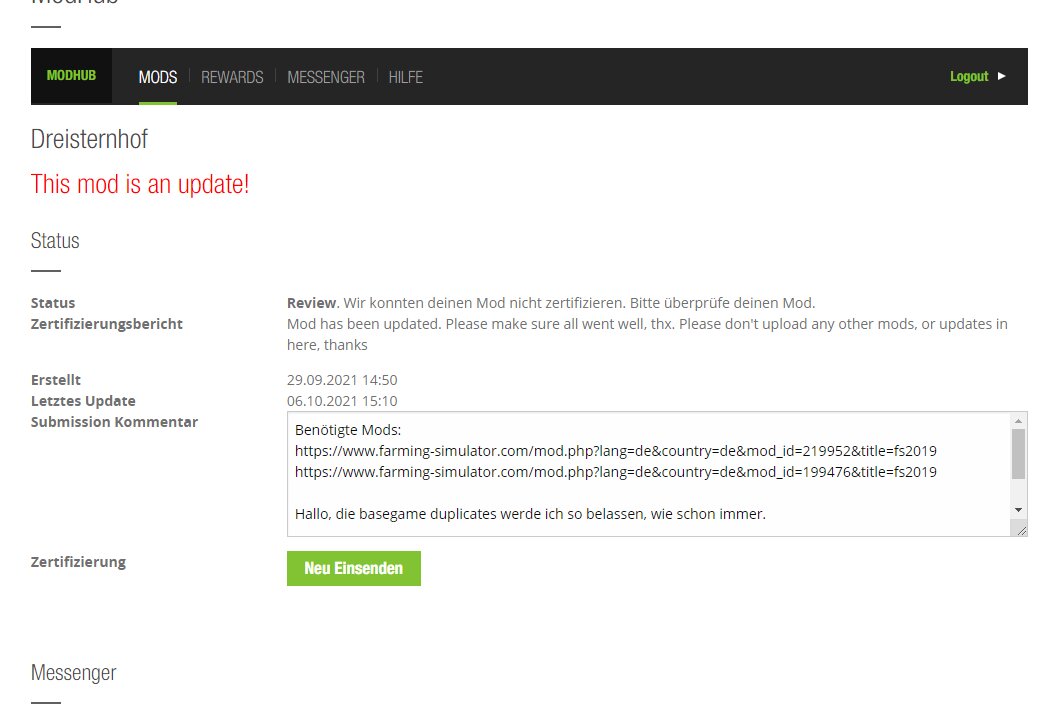Screen dimensions: 1047x706
Task: Click the comment box scroll-down arrow
Action: [1018, 510]
